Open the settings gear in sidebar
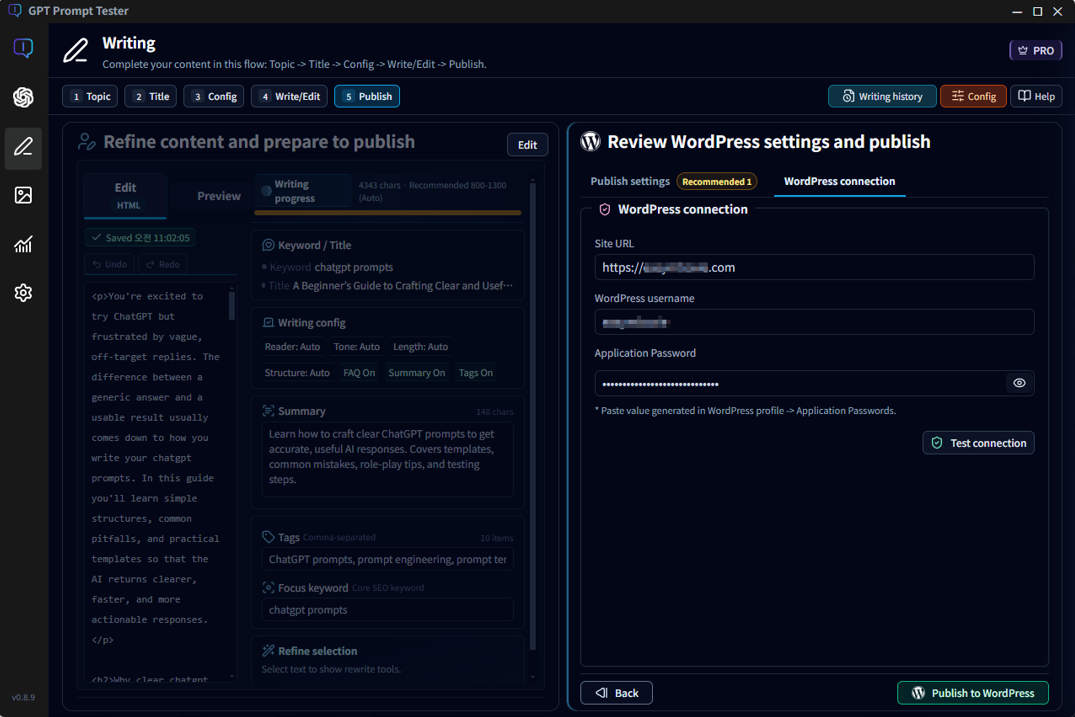 click(x=23, y=293)
